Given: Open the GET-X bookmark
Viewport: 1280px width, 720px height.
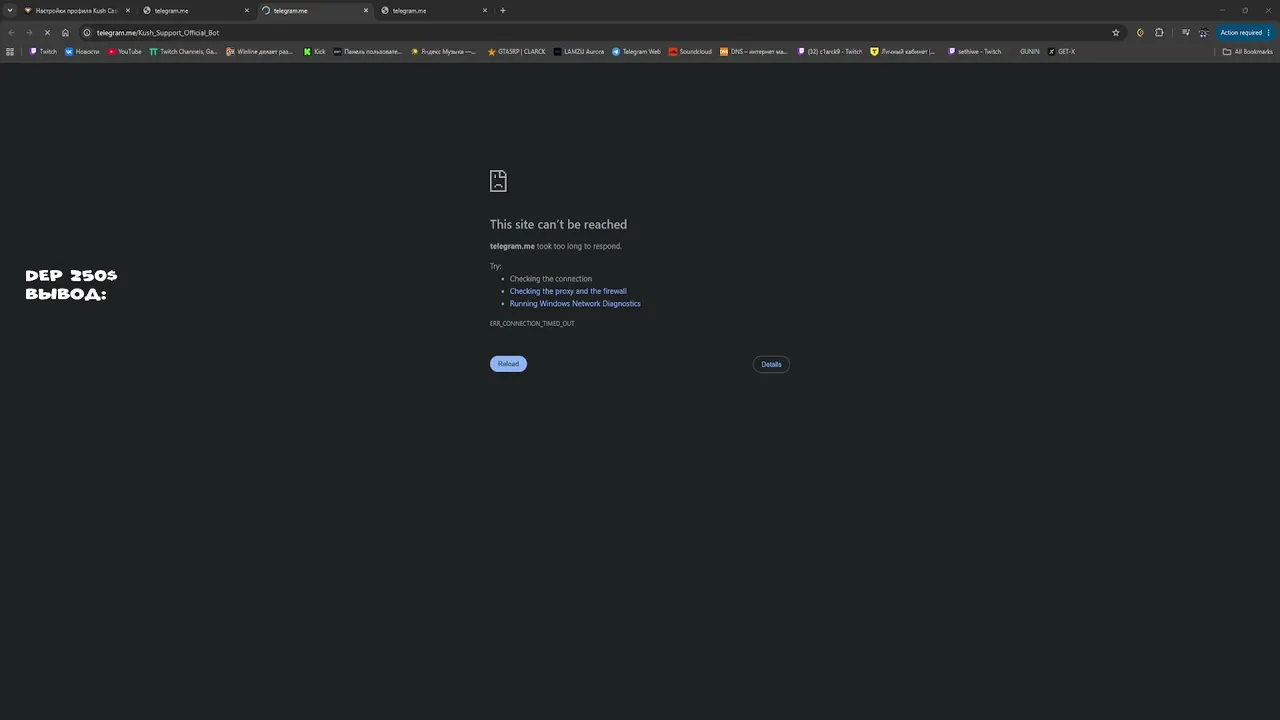Looking at the screenshot, I should pos(1062,51).
